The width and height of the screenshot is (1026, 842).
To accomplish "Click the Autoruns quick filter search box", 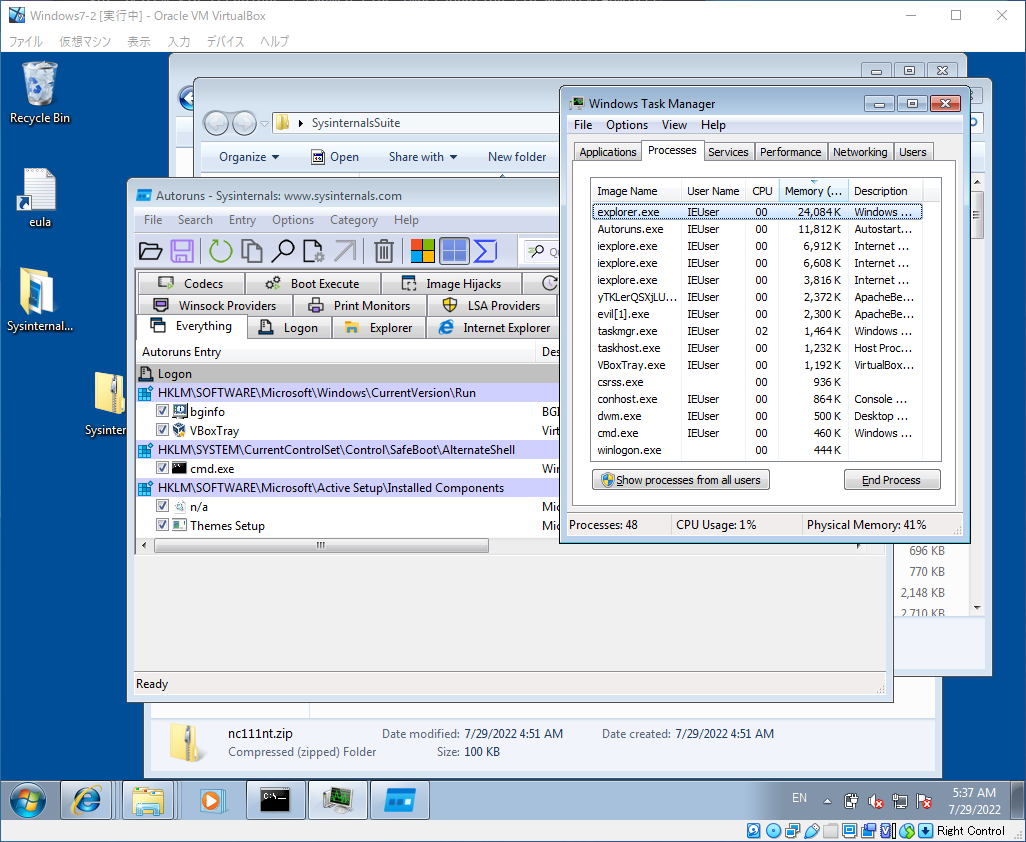I will (x=542, y=252).
